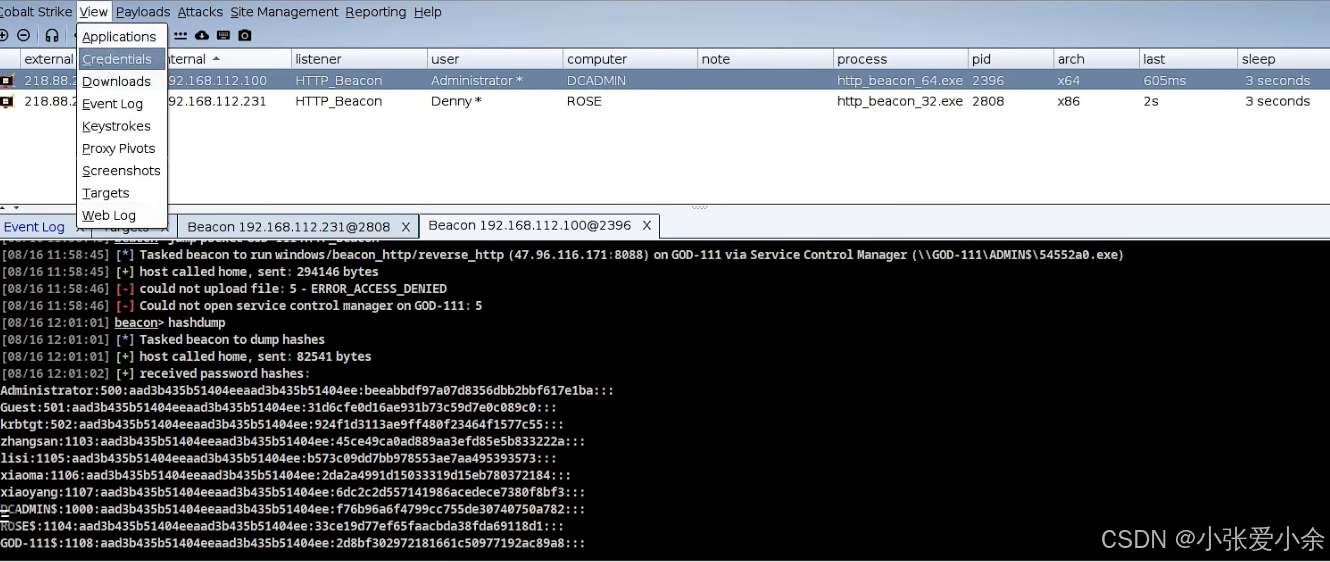
Task: Open the Help menu
Action: [x=428, y=12]
